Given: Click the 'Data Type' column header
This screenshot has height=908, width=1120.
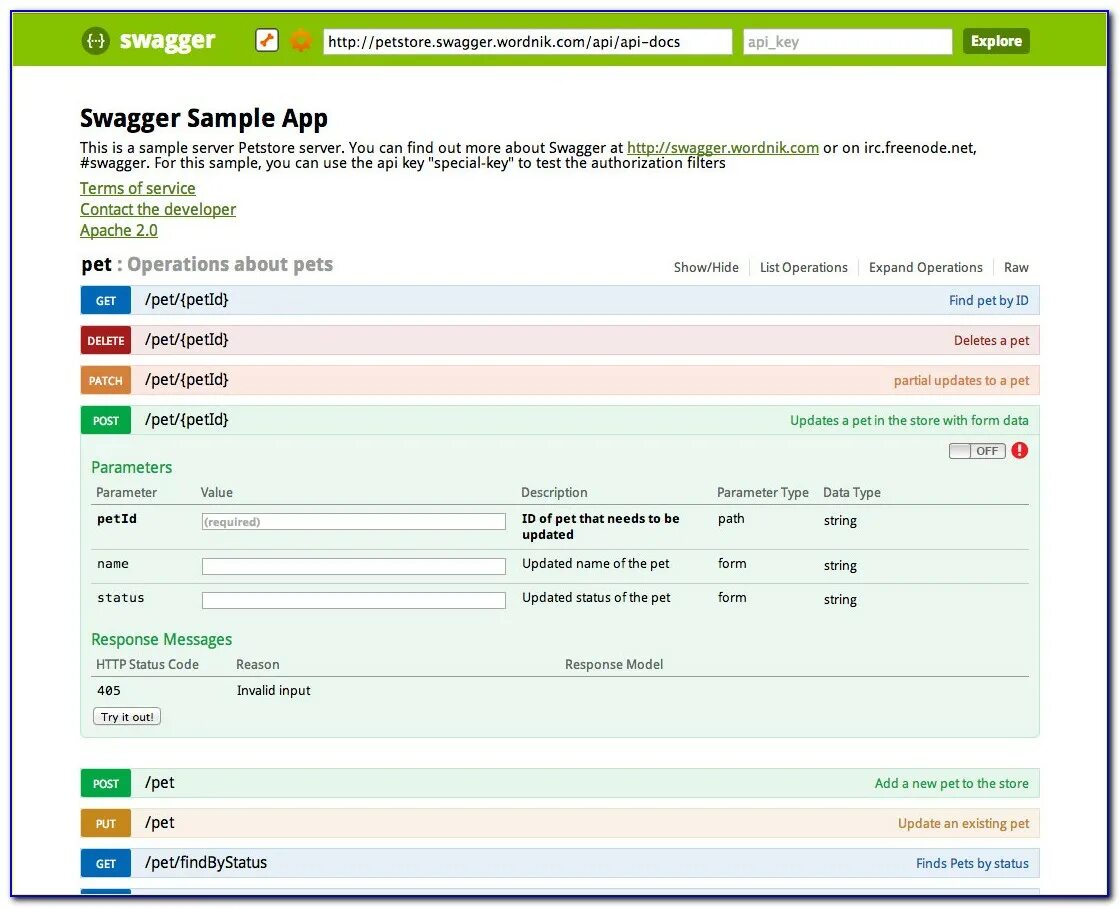Looking at the screenshot, I should [x=851, y=493].
